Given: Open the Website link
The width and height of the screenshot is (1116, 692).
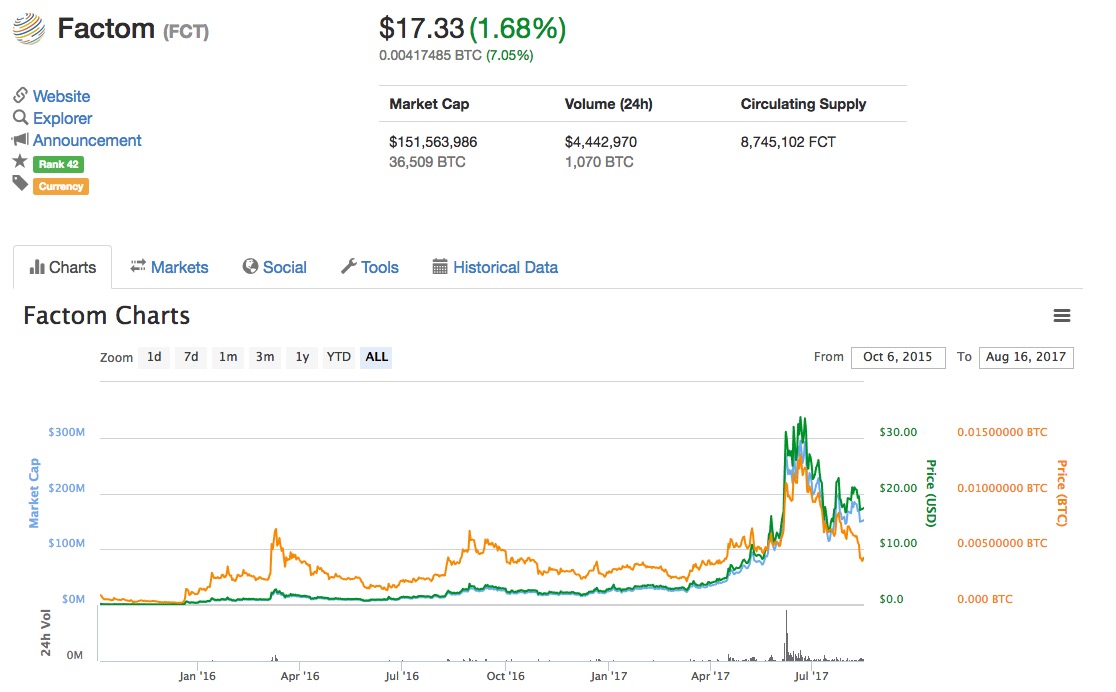Looking at the screenshot, I should click(61, 96).
